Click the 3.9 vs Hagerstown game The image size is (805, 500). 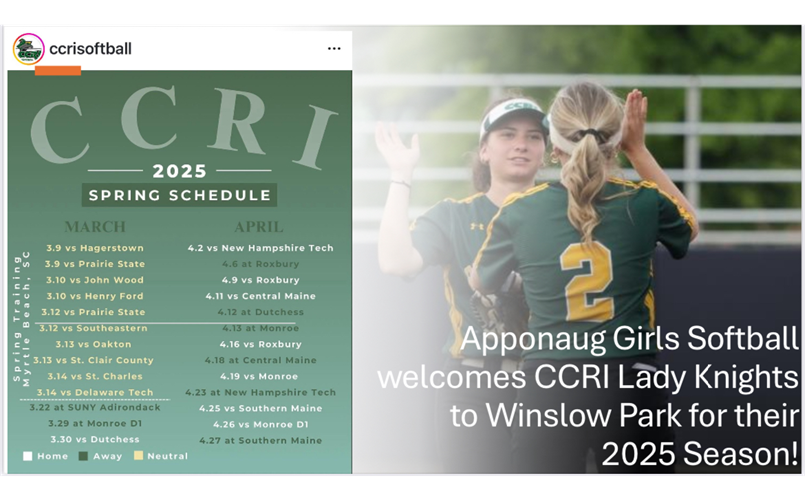(94, 248)
